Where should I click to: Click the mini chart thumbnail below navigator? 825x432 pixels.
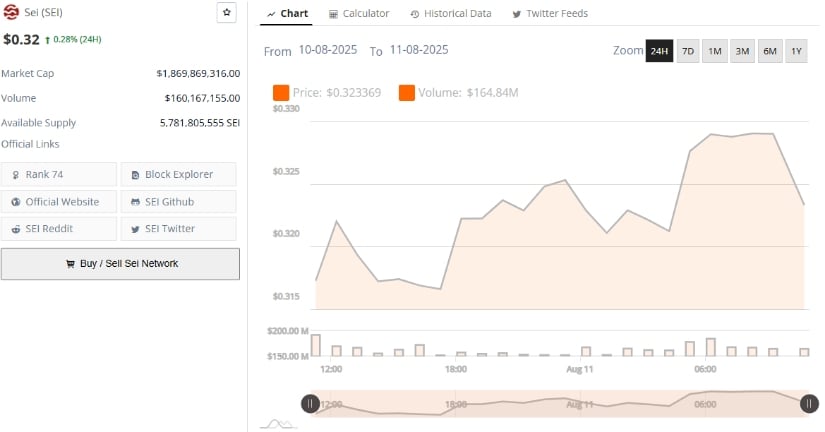pyautogui.click(x=278, y=424)
